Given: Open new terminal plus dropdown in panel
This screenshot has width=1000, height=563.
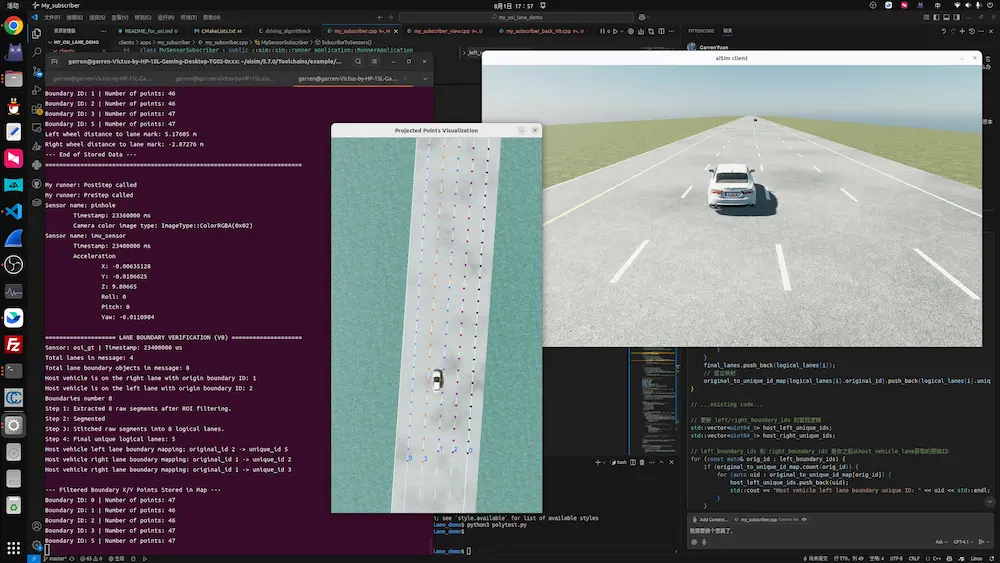Looking at the screenshot, I should tap(604, 462).
